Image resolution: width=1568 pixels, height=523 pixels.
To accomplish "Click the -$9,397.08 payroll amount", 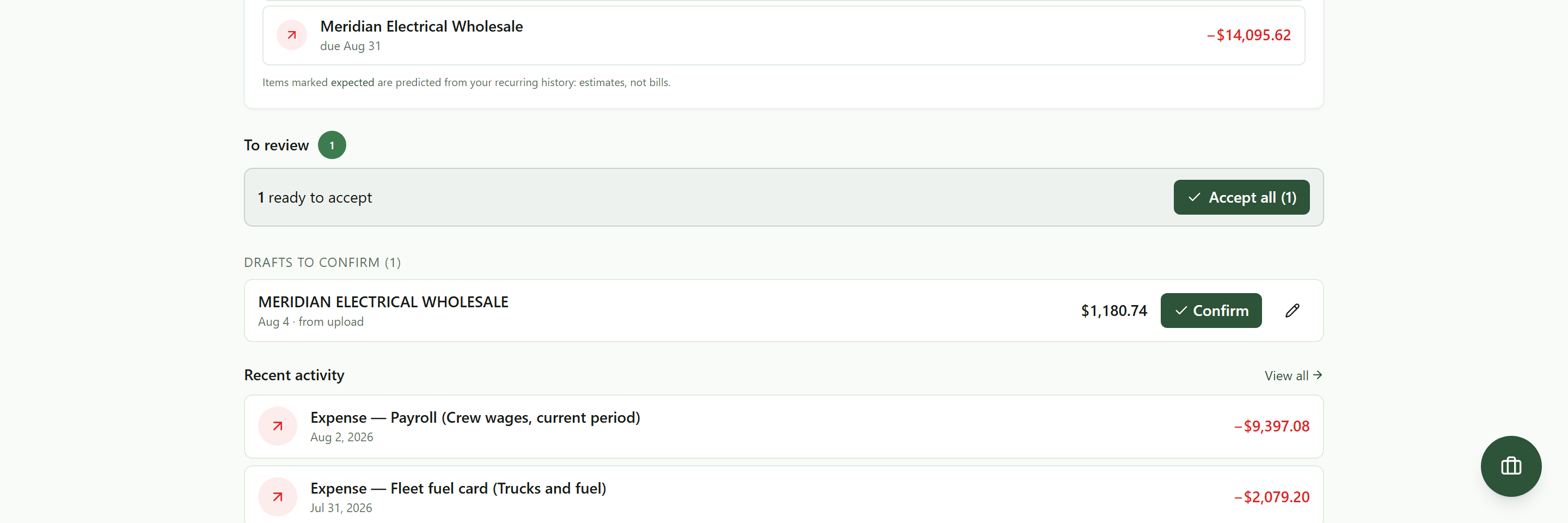I will (x=1272, y=426).
